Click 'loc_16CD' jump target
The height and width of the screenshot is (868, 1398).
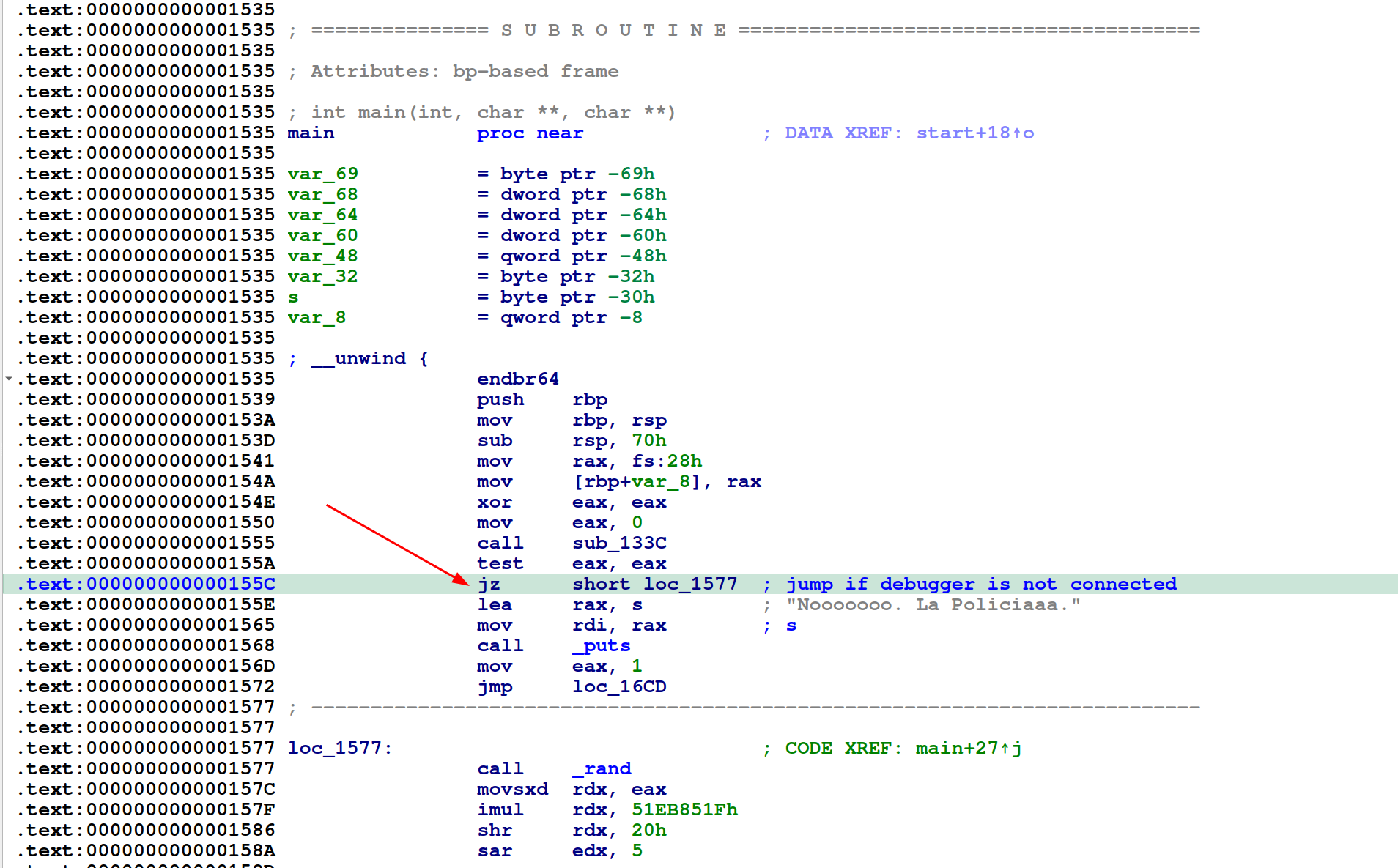(619, 686)
